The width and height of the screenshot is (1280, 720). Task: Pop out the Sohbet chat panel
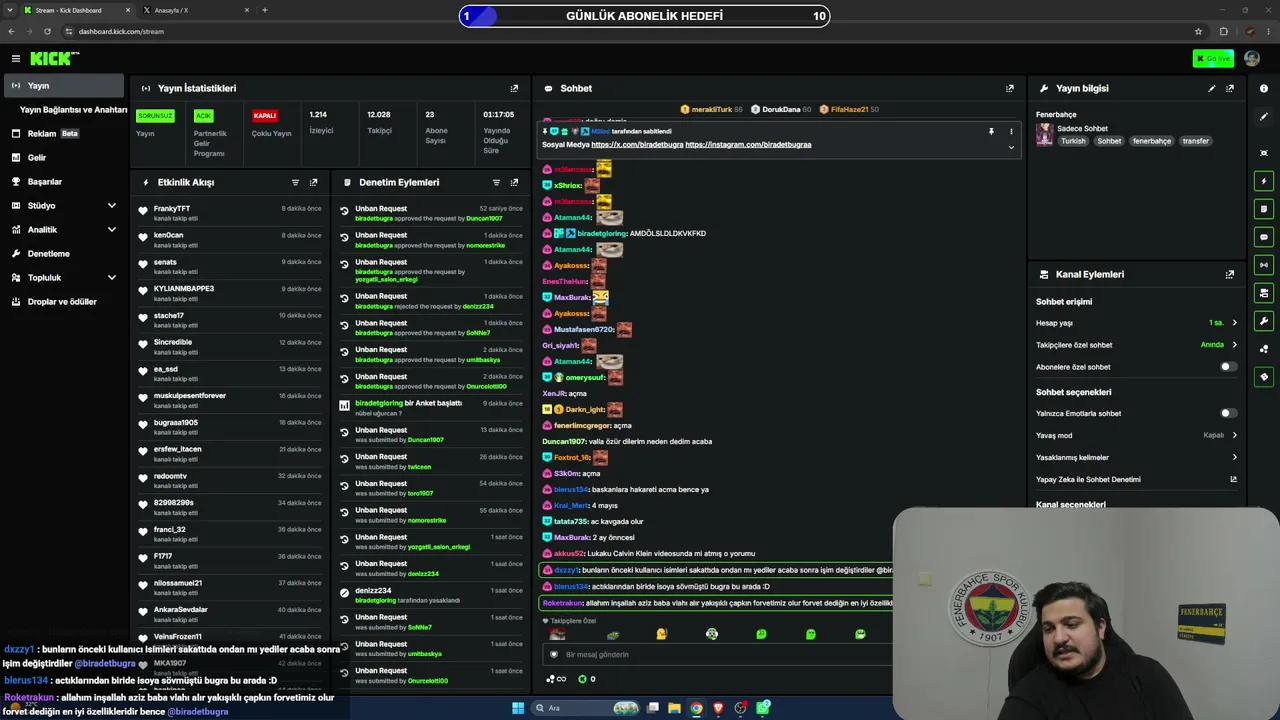1010,88
